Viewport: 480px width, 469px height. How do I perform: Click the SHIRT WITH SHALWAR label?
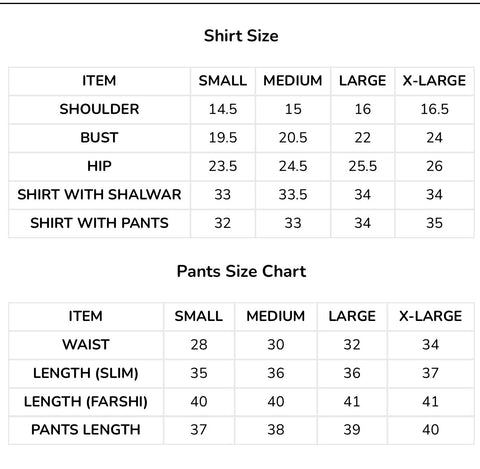coord(99,195)
